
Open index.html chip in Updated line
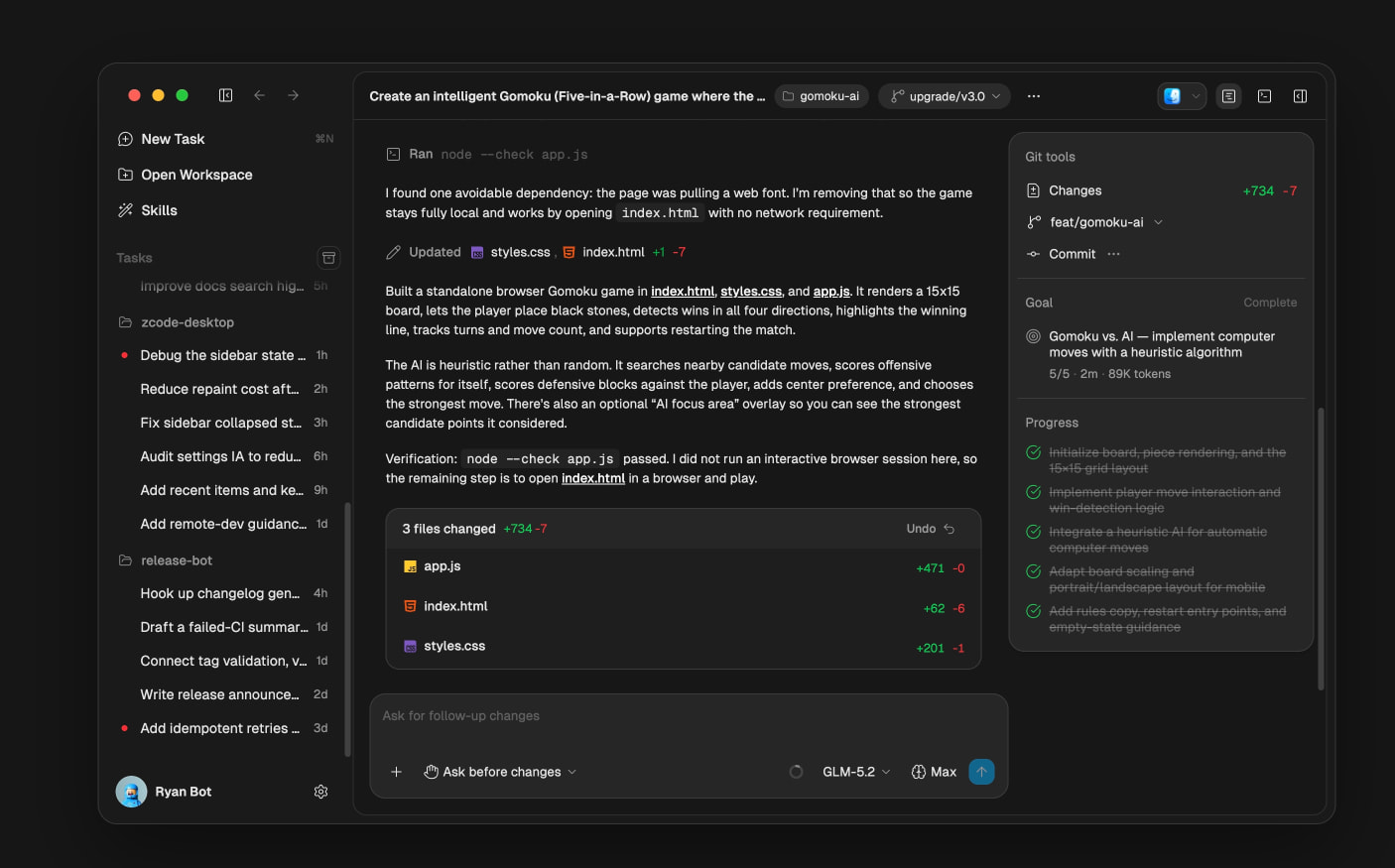(x=603, y=252)
